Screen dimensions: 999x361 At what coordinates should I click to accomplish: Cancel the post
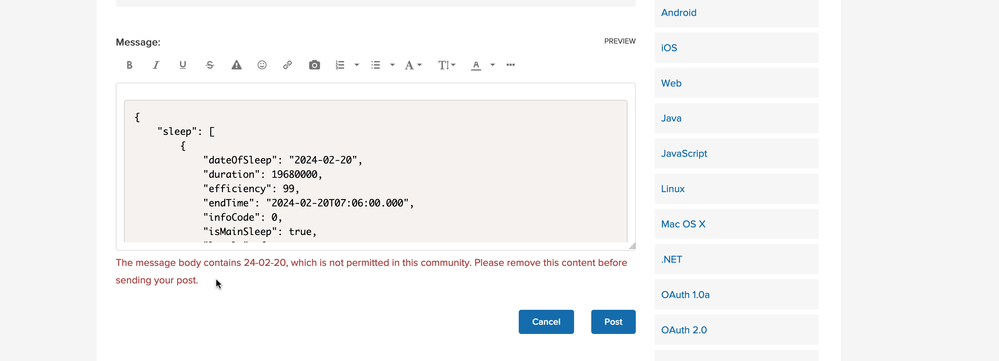coord(546,322)
